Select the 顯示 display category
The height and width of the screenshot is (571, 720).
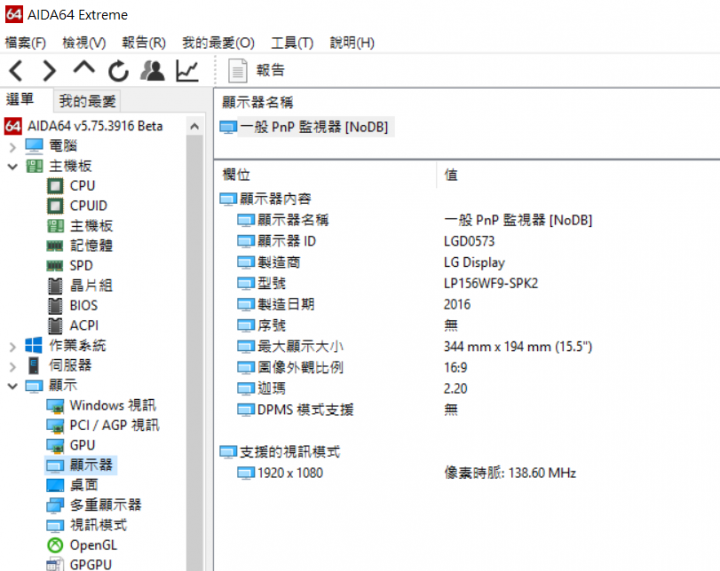pyautogui.click(x=51, y=385)
